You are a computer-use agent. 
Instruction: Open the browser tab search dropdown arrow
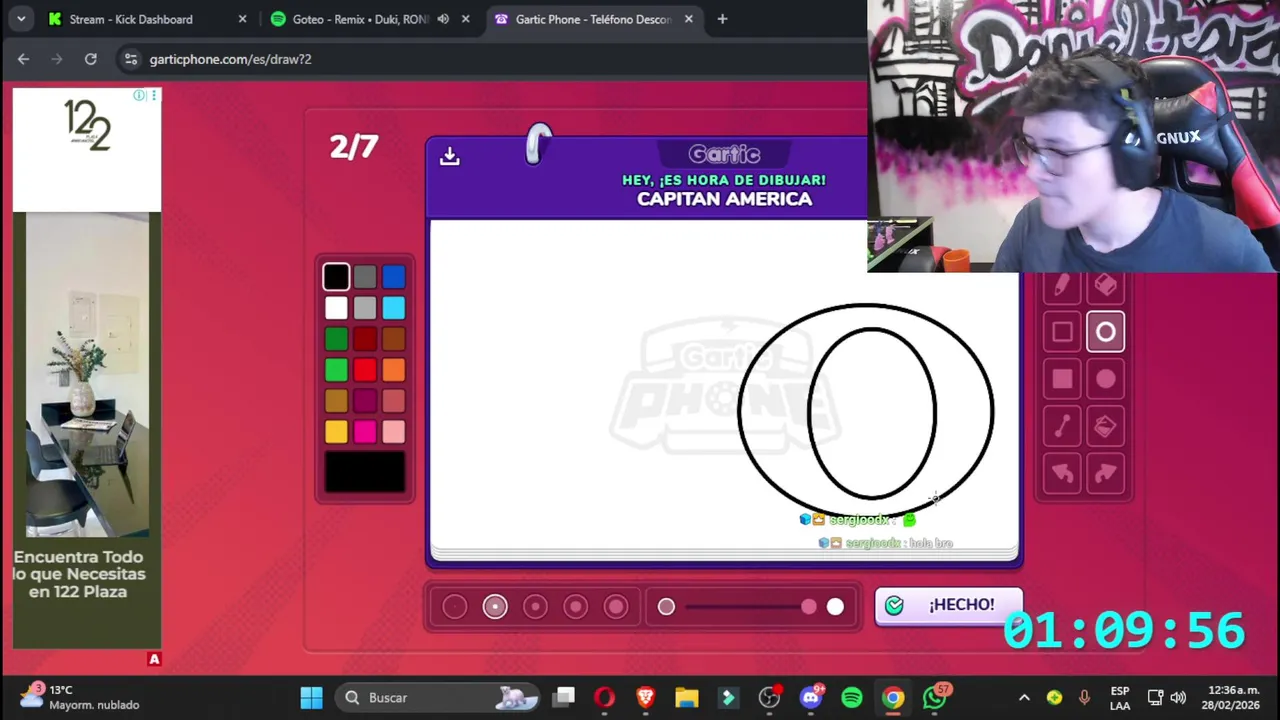[21, 19]
